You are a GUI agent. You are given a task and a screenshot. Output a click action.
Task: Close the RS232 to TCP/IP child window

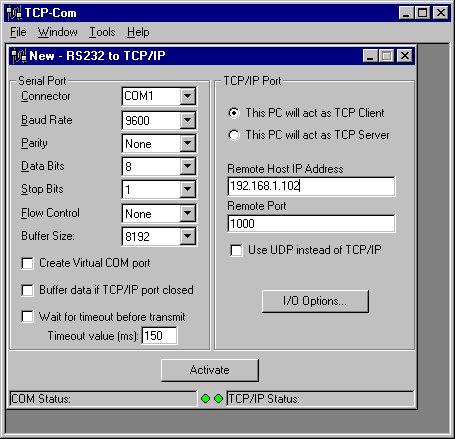405,56
